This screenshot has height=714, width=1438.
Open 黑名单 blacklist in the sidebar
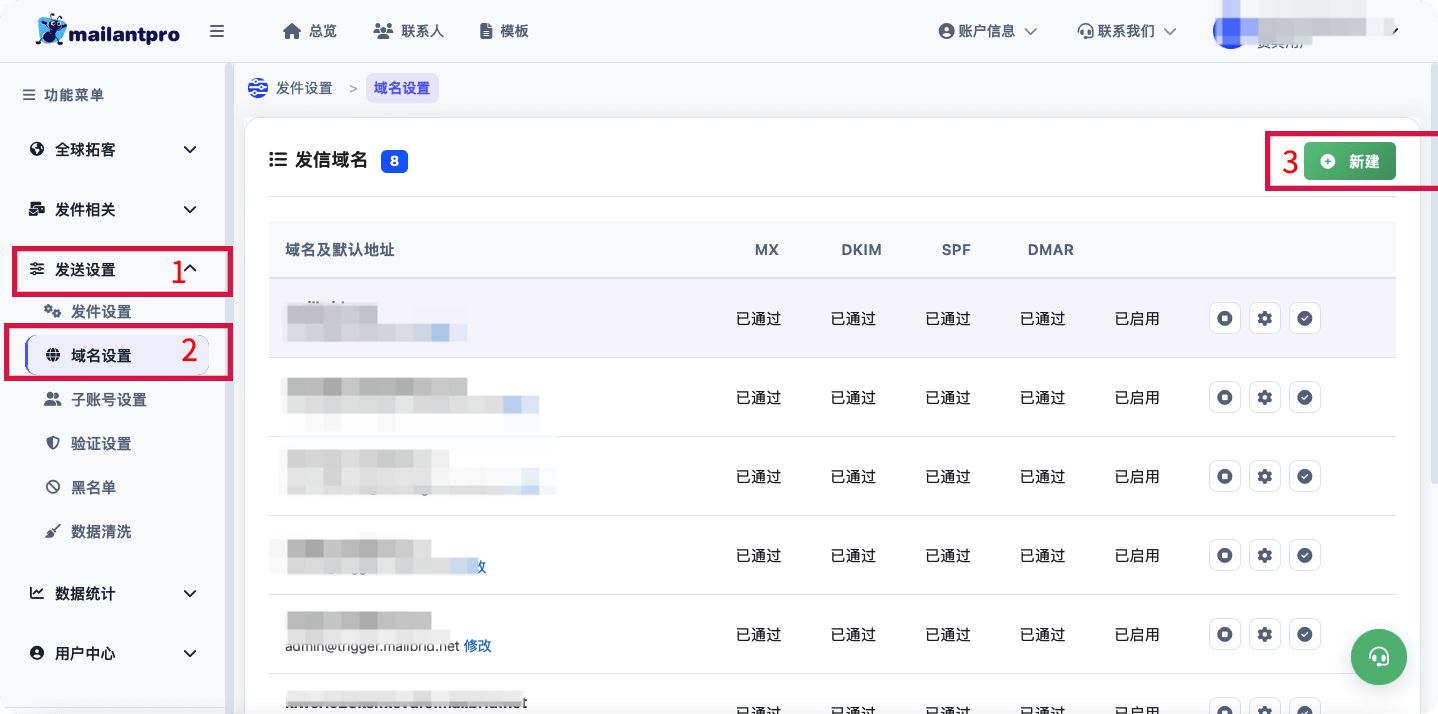[x=81, y=488]
